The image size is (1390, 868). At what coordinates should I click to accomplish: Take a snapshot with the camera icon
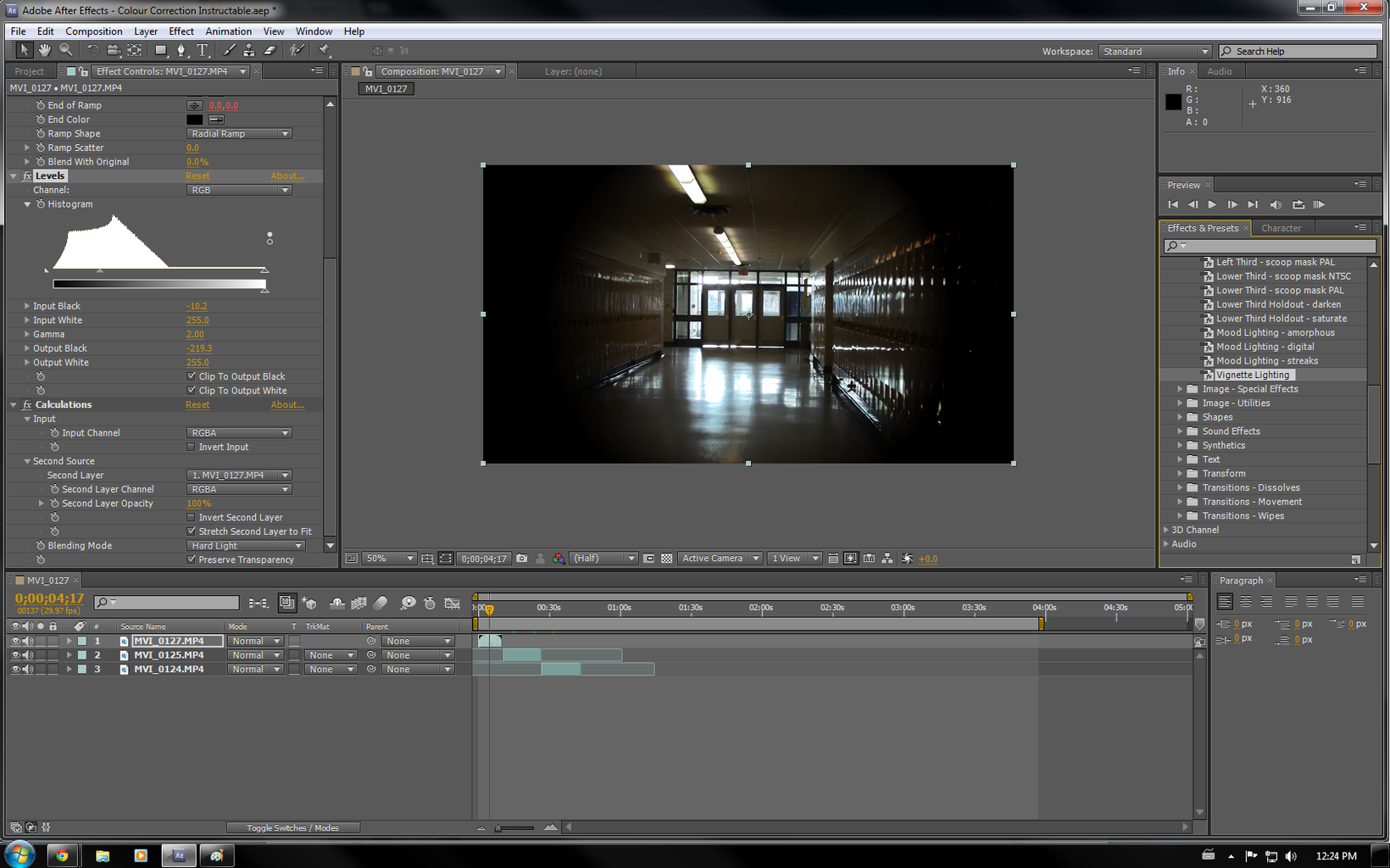coord(522,559)
